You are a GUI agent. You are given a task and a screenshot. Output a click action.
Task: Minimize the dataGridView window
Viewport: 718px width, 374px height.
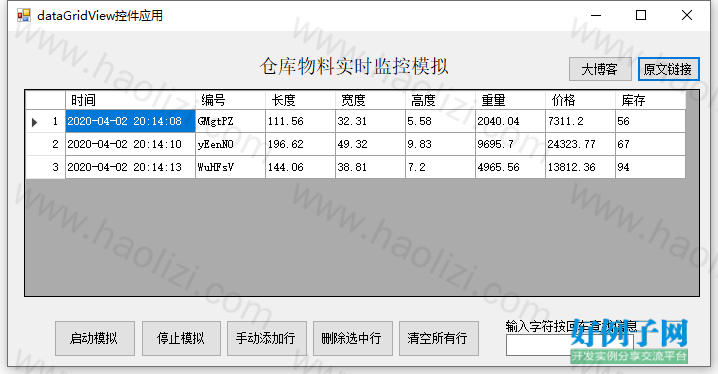tap(596, 16)
